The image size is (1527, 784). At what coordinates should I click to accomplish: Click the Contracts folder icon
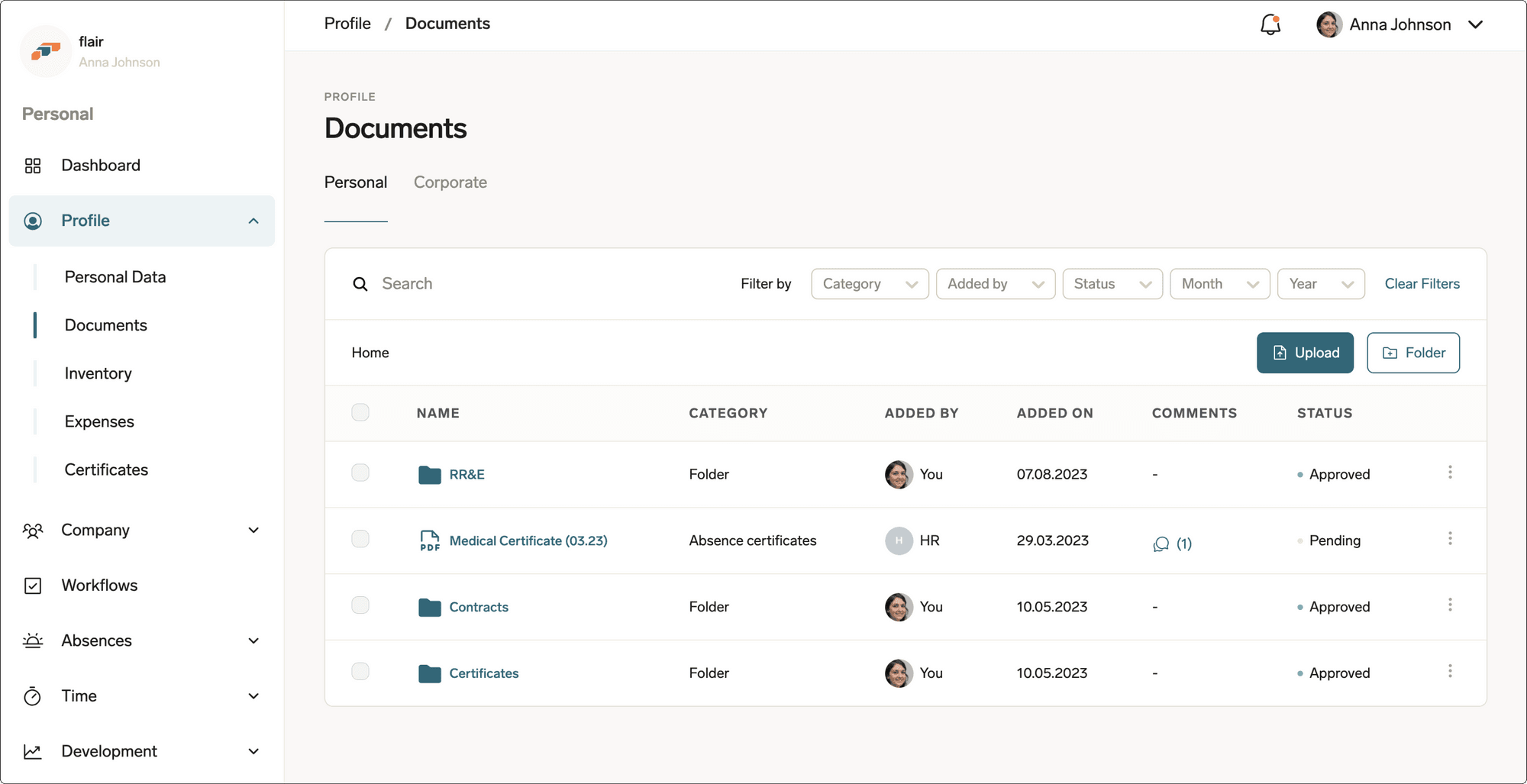point(430,607)
